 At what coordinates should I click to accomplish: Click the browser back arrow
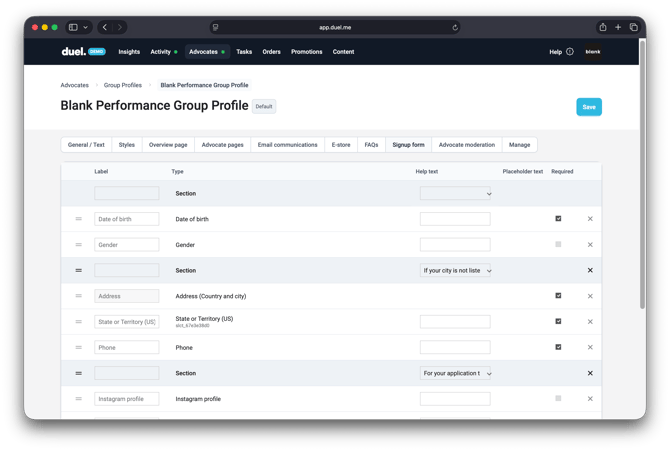click(105, 27)
